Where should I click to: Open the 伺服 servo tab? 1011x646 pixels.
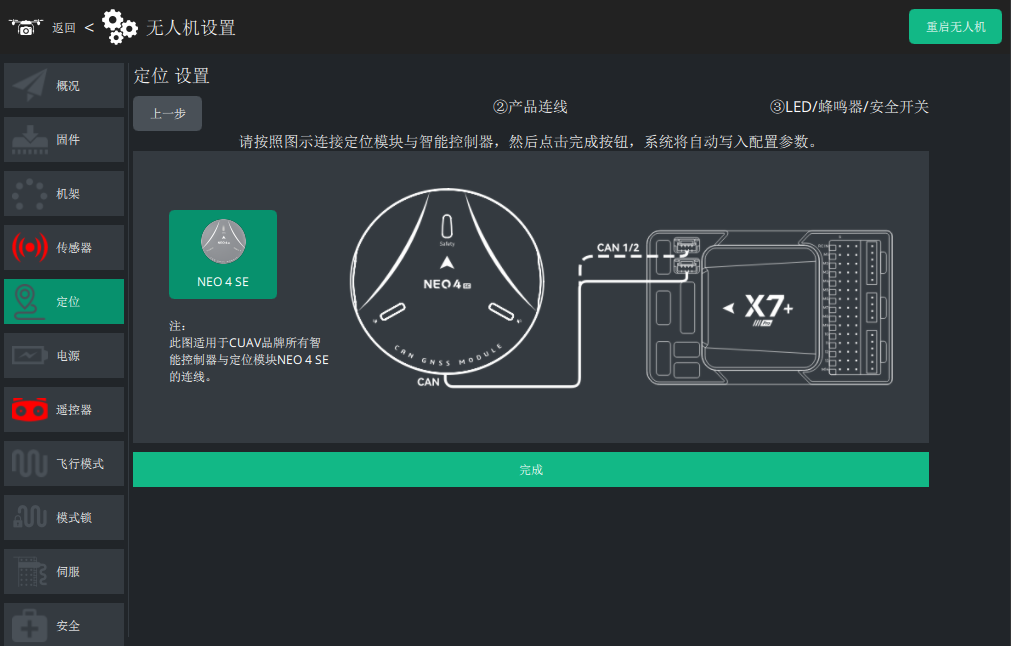tap(64, 572)
